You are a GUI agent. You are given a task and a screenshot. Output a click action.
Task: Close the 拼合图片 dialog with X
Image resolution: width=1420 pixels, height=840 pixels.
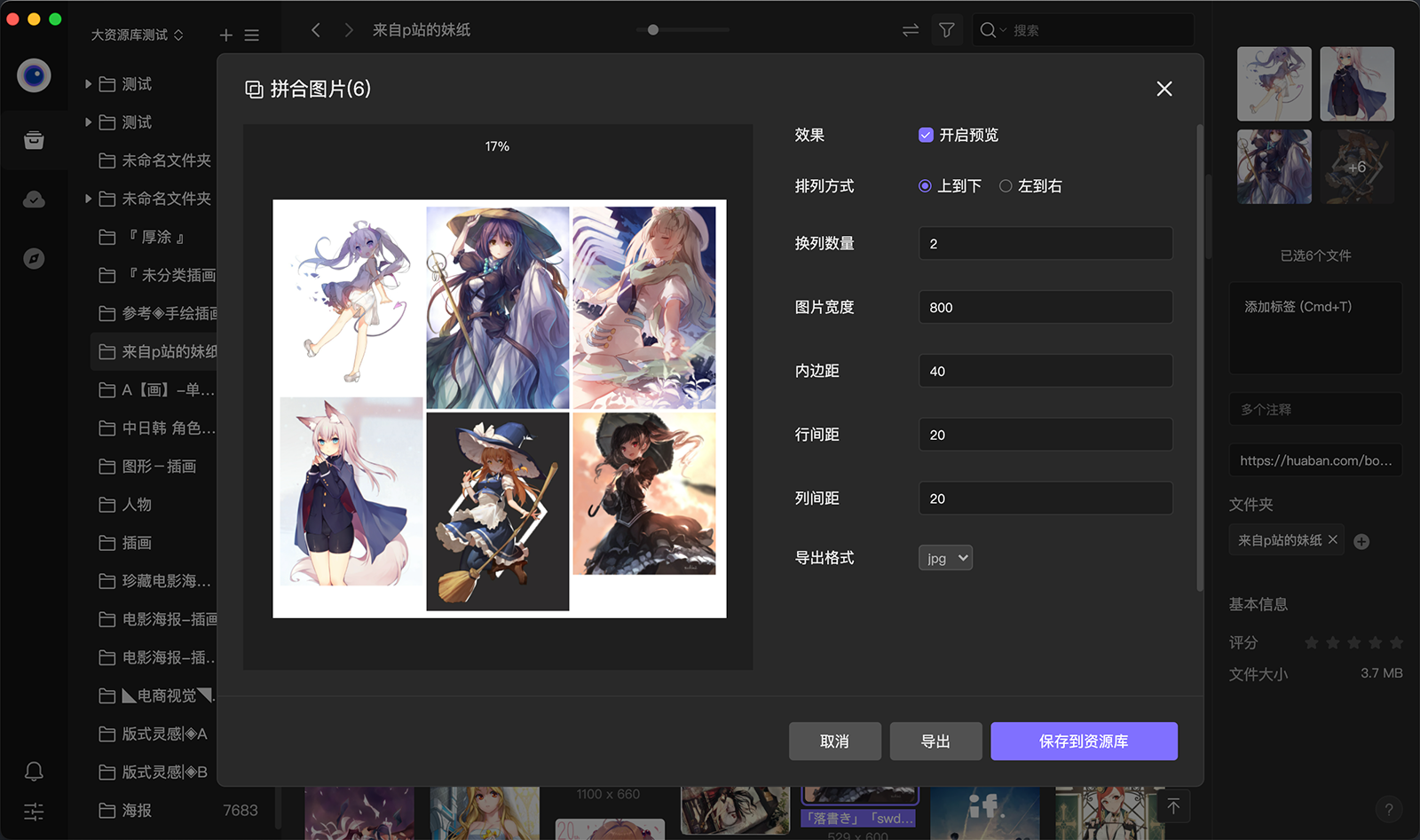(1164, 89)
